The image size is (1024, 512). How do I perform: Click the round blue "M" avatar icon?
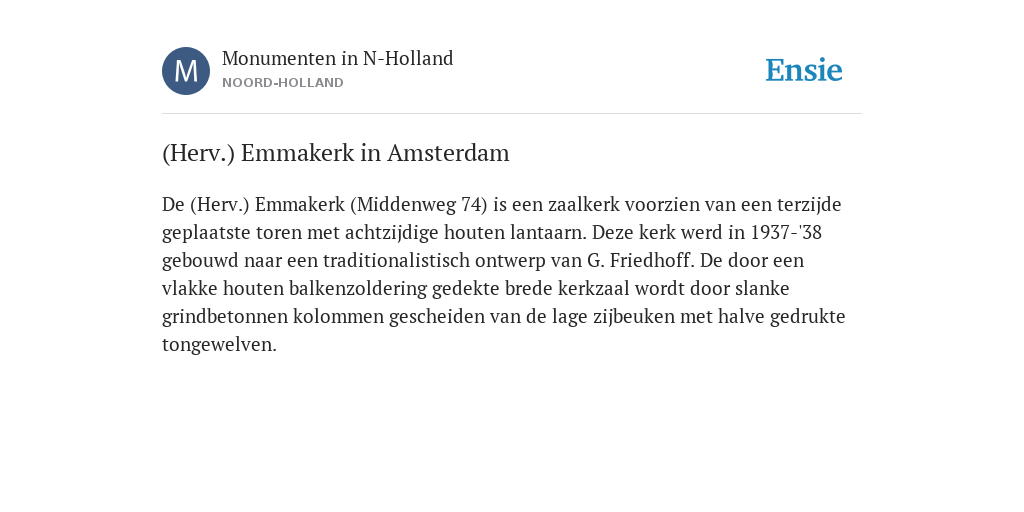pyautogui.click(x=186, y=71)
